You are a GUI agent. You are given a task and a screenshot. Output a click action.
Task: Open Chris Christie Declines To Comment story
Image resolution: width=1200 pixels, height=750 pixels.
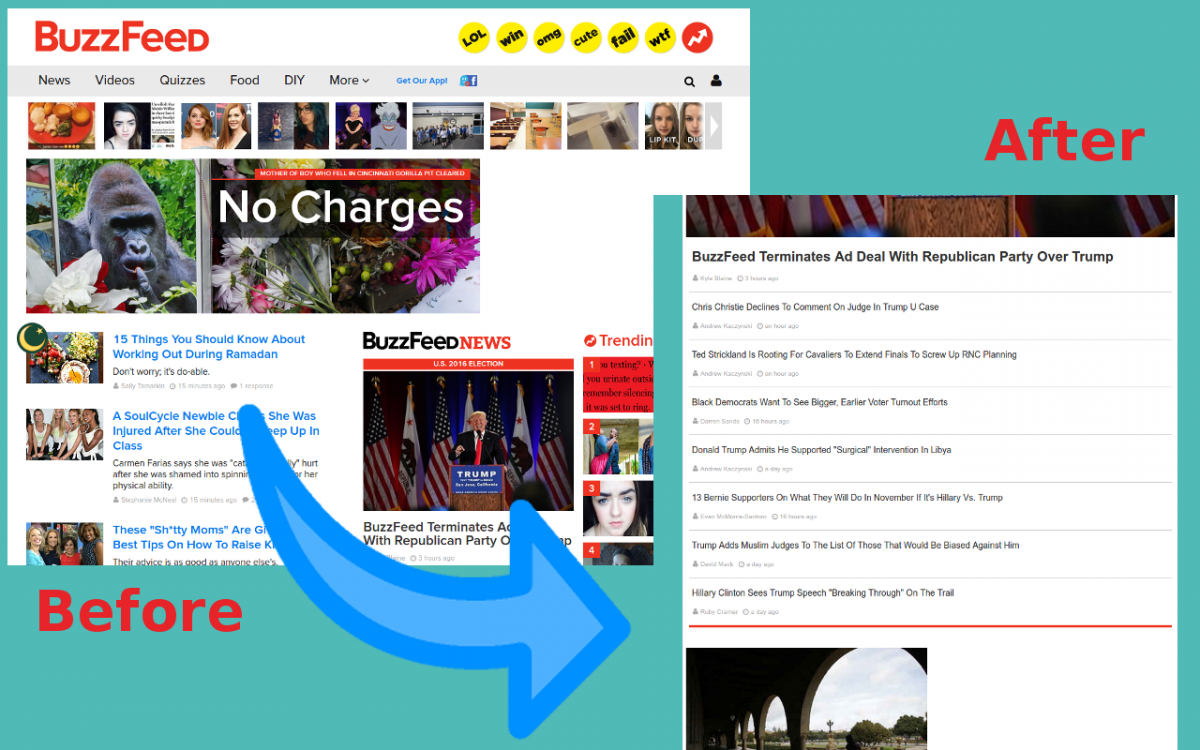point(815,307)
